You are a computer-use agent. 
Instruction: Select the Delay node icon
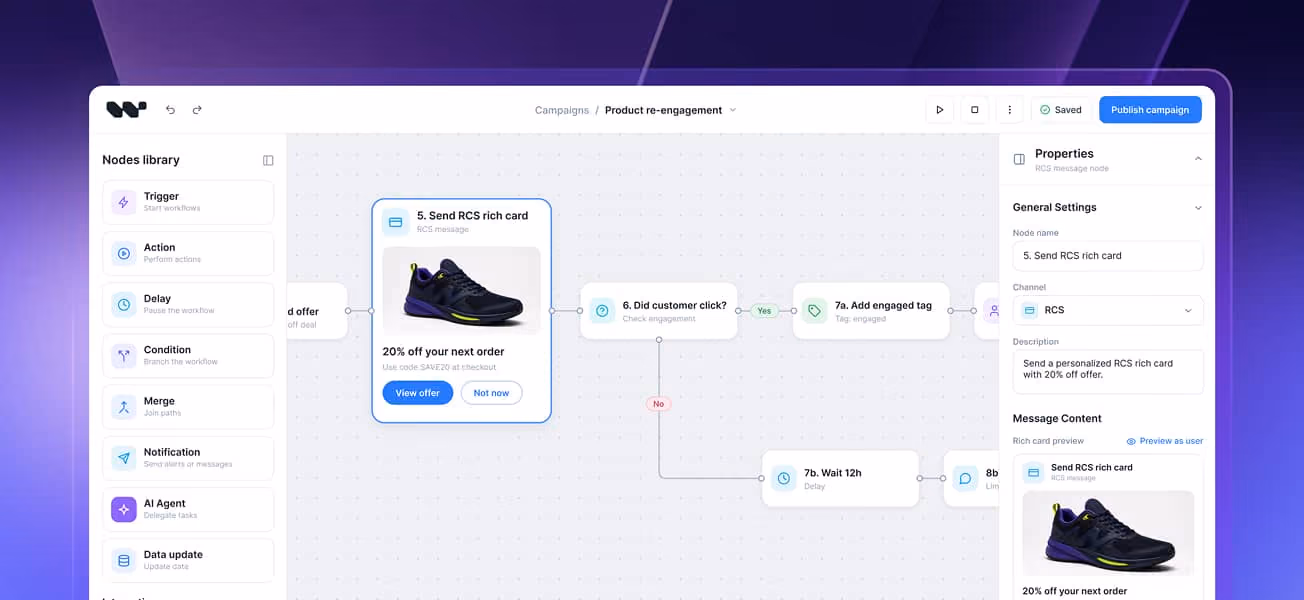click(x=124, y=304)
